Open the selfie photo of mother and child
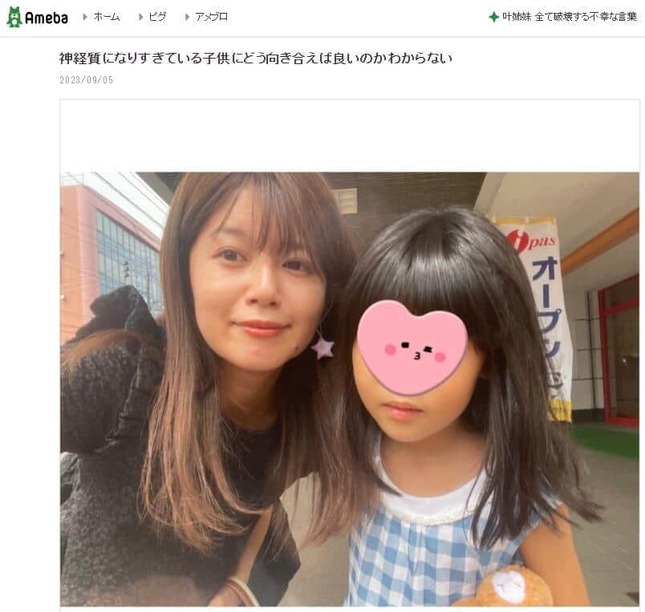The image size is (645, 612). pyautogui.click(x=350, y=389)
